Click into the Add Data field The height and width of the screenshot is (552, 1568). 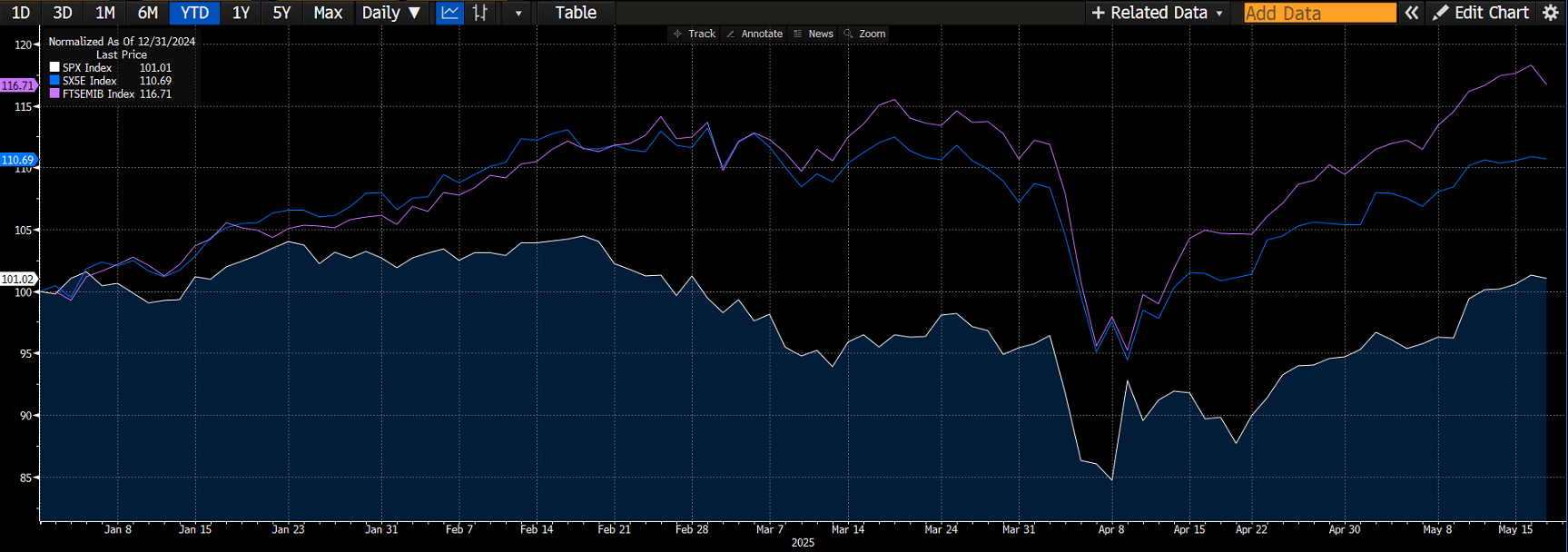click(1318, 13)
